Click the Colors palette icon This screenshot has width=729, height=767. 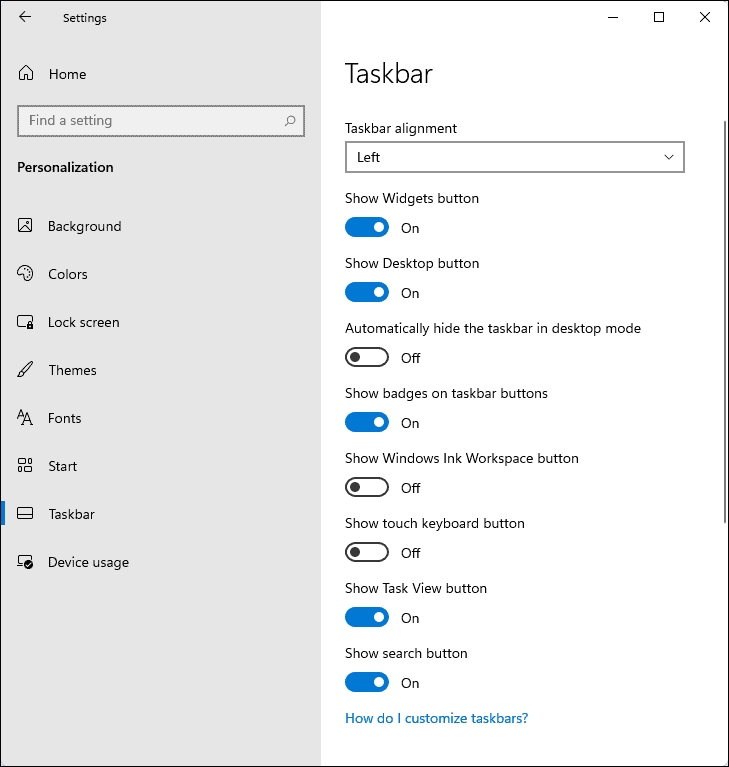click(x=25, y=273)
